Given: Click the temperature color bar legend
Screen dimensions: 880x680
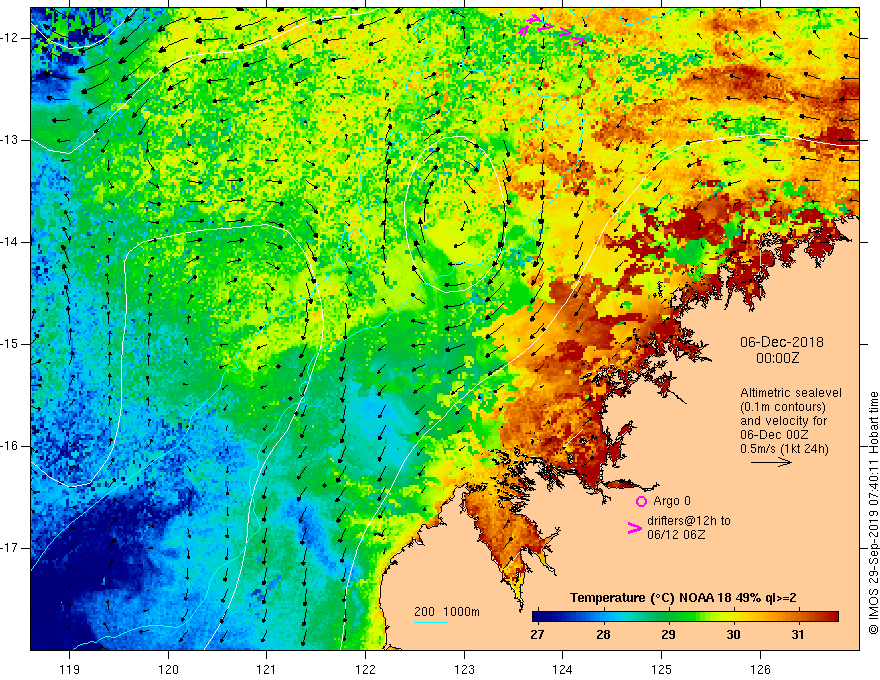Looking at the screenshot, I should 685,616.
